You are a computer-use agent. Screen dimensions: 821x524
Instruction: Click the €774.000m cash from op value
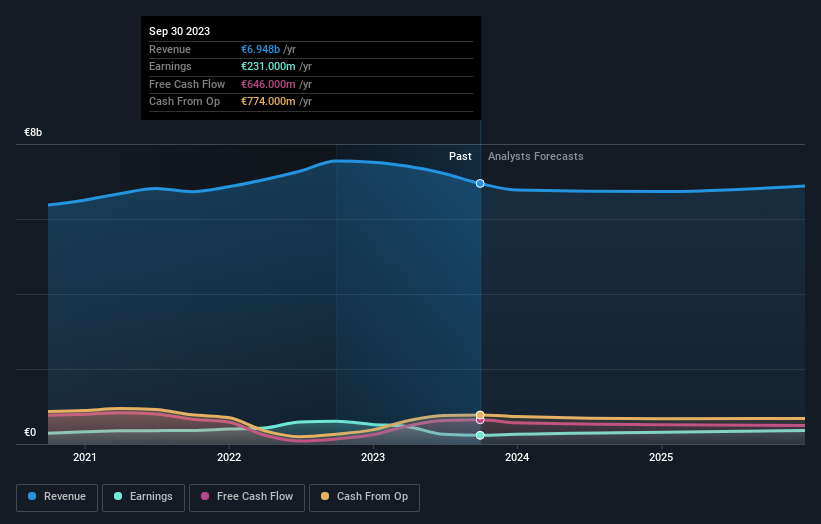(268, 102)
